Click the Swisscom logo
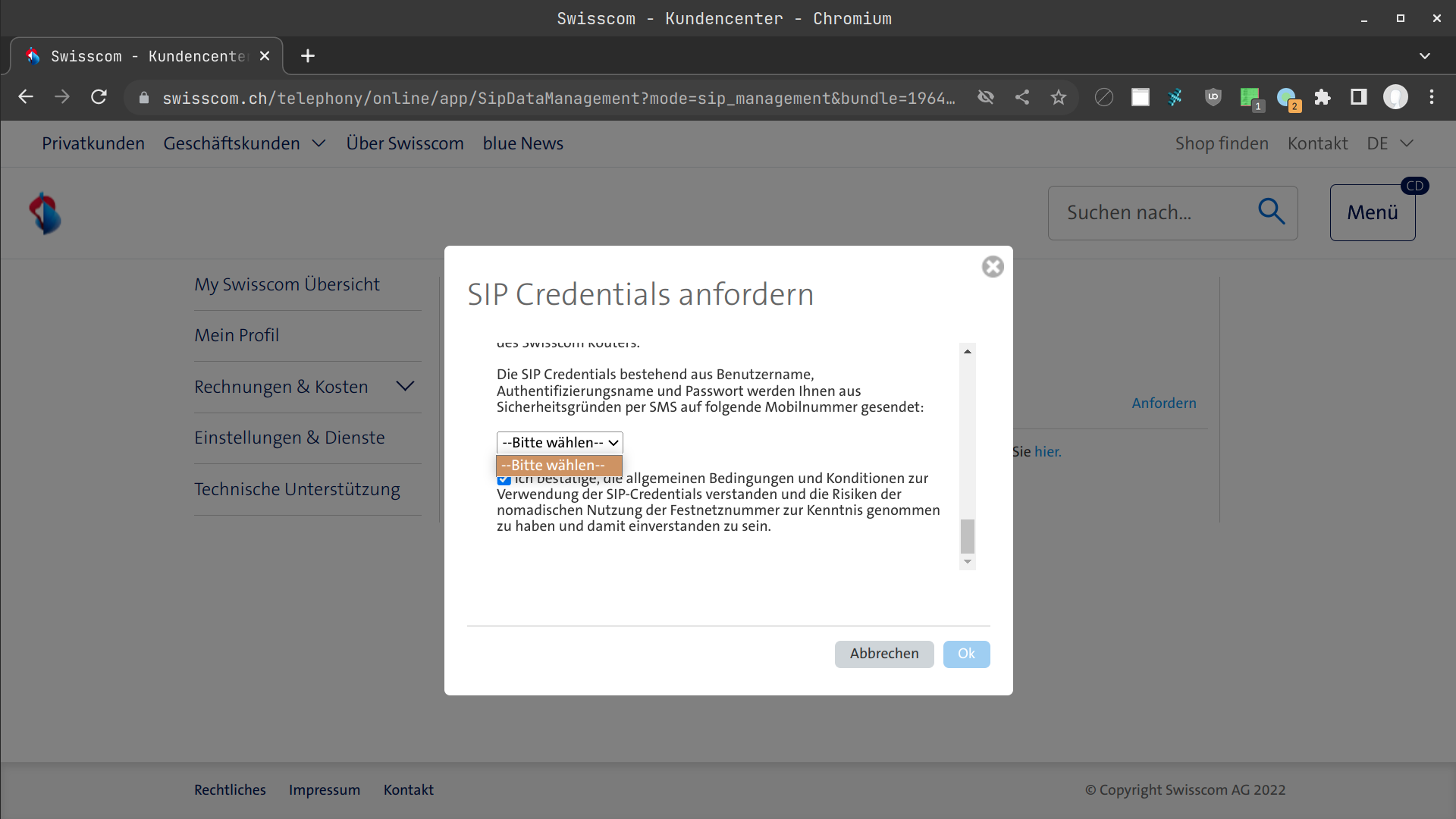 [45, 213]
